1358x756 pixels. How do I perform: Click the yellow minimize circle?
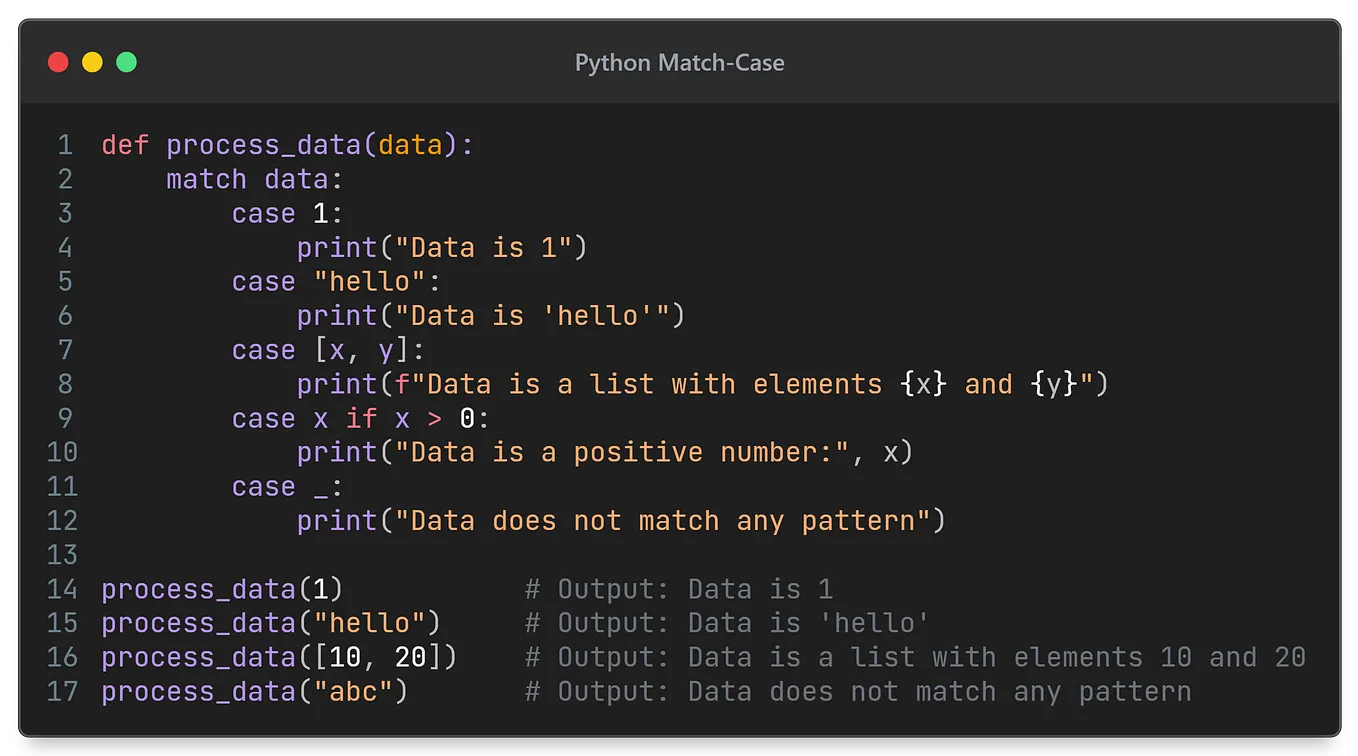[92, 62]
